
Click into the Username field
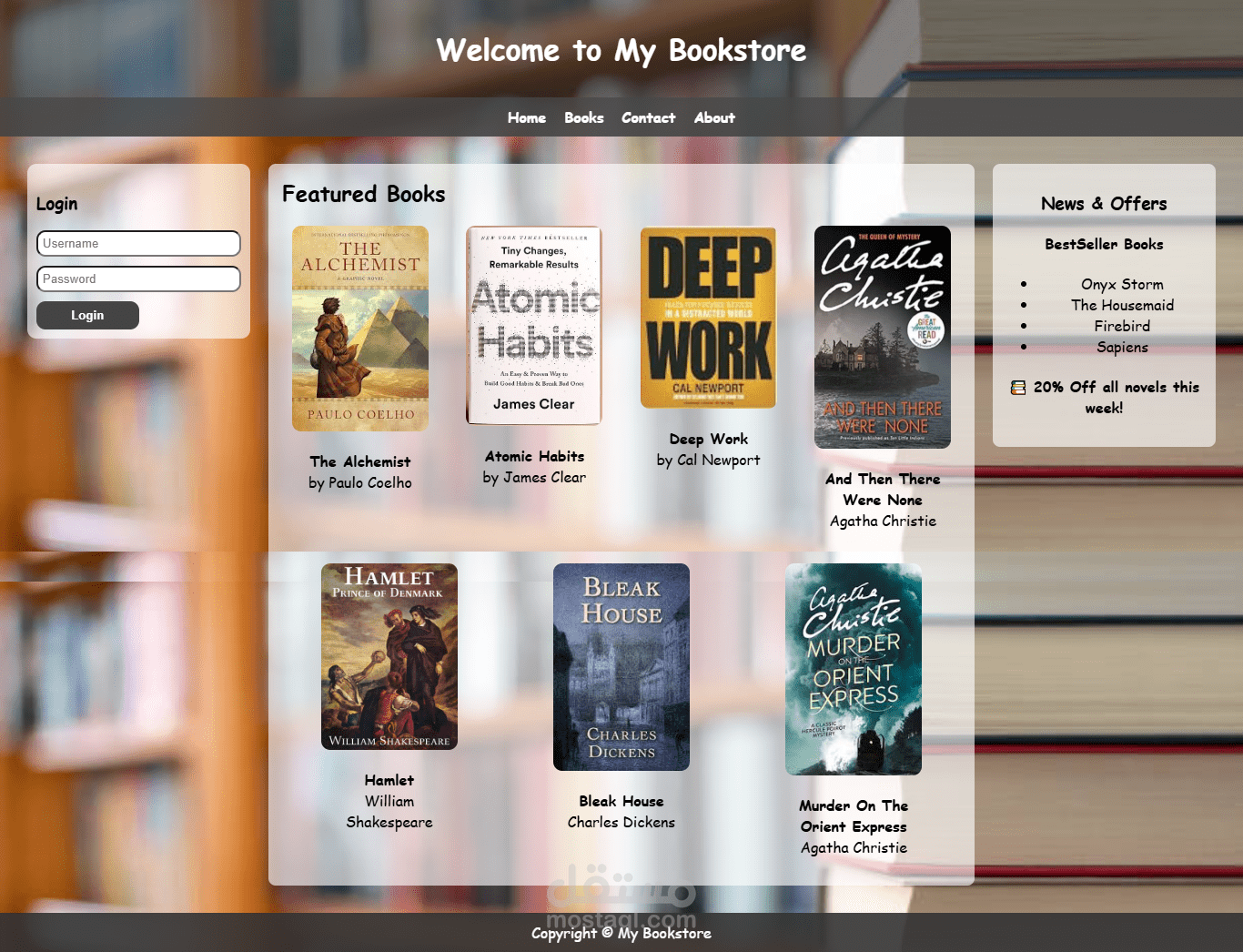138,243
